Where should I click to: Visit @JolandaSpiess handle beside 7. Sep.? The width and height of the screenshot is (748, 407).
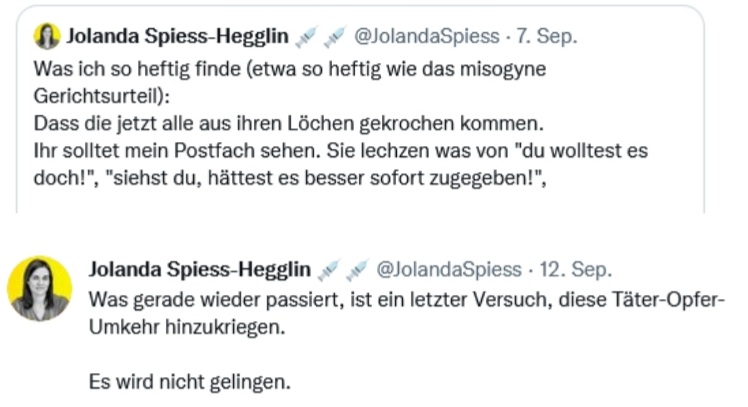point(426,36)
